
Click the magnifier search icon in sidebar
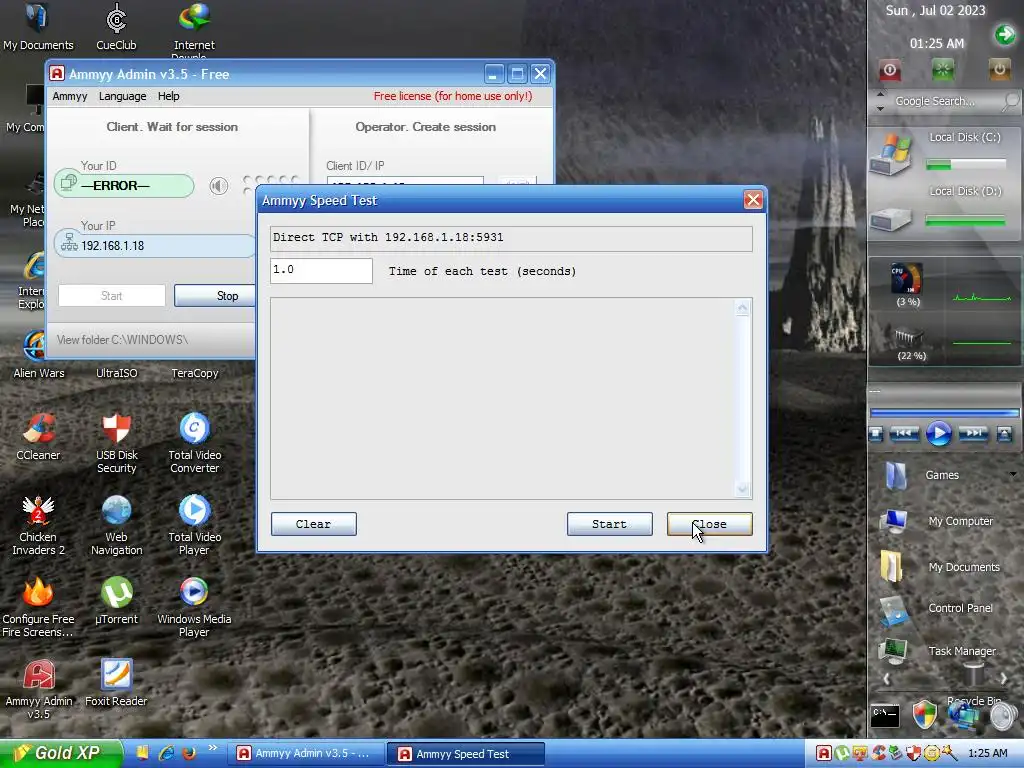[x=1011, y=101]
